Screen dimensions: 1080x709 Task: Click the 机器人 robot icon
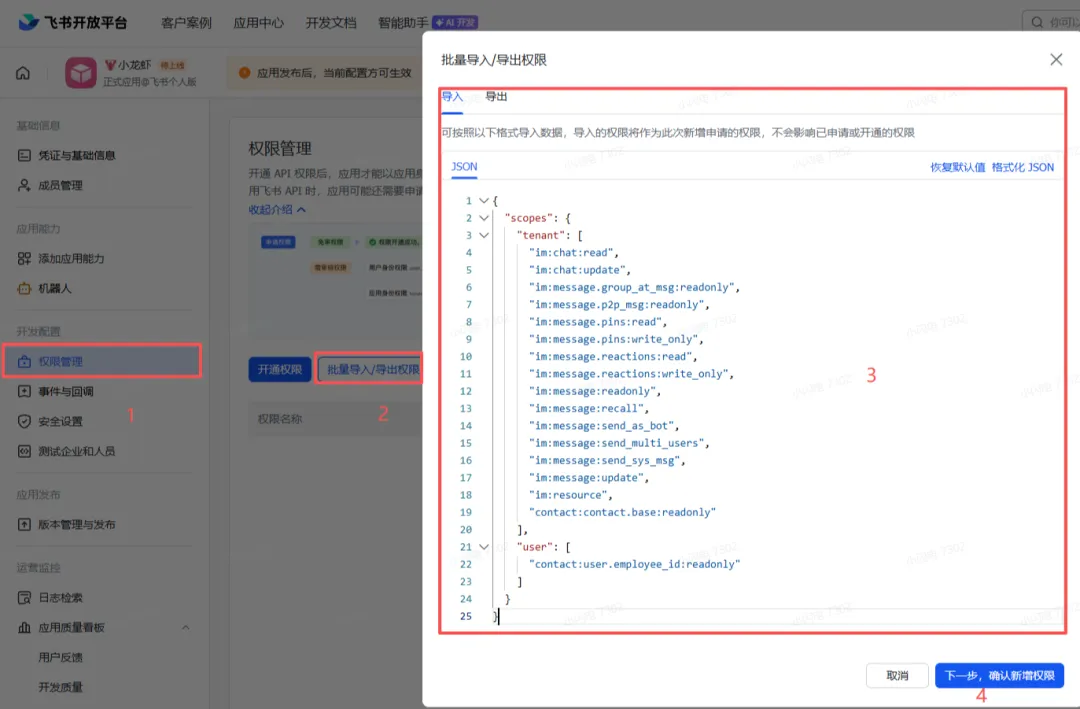click(x=24, y=289)
